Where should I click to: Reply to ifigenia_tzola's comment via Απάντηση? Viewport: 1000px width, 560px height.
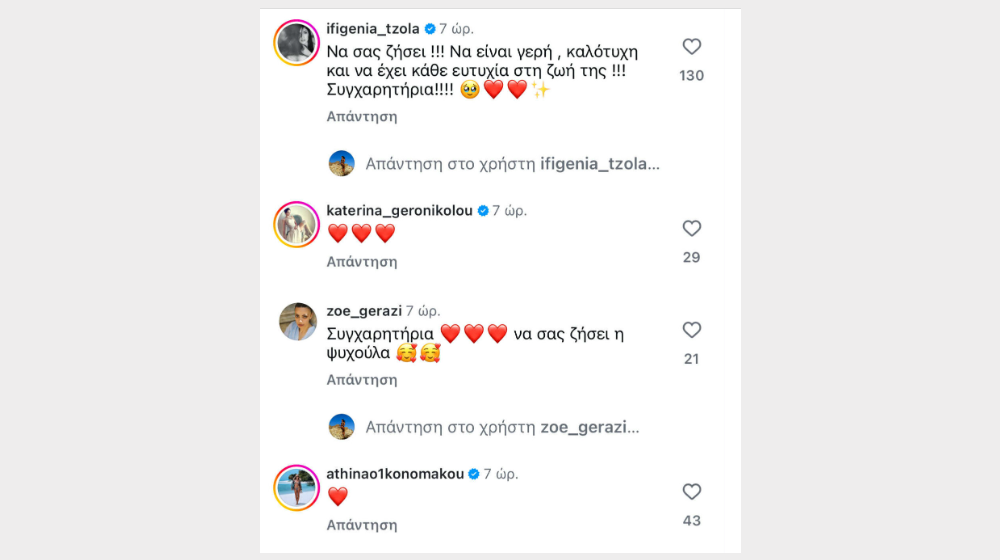point(362,116)
